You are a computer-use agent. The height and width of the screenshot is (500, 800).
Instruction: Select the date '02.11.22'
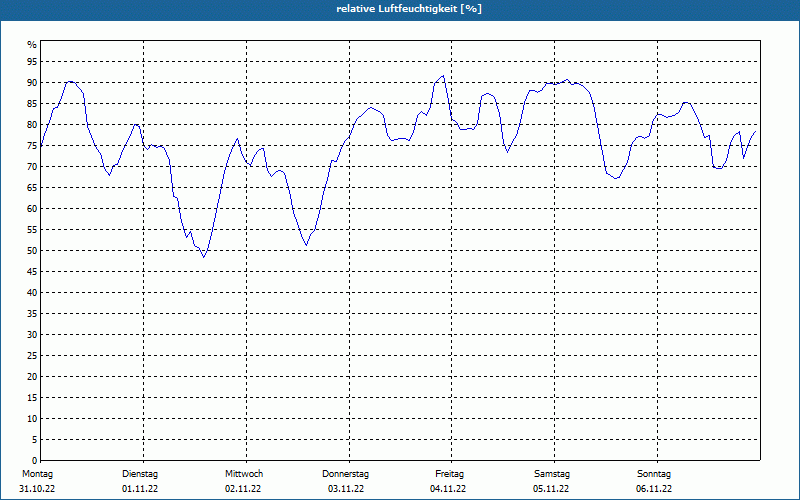pos(243,489)
